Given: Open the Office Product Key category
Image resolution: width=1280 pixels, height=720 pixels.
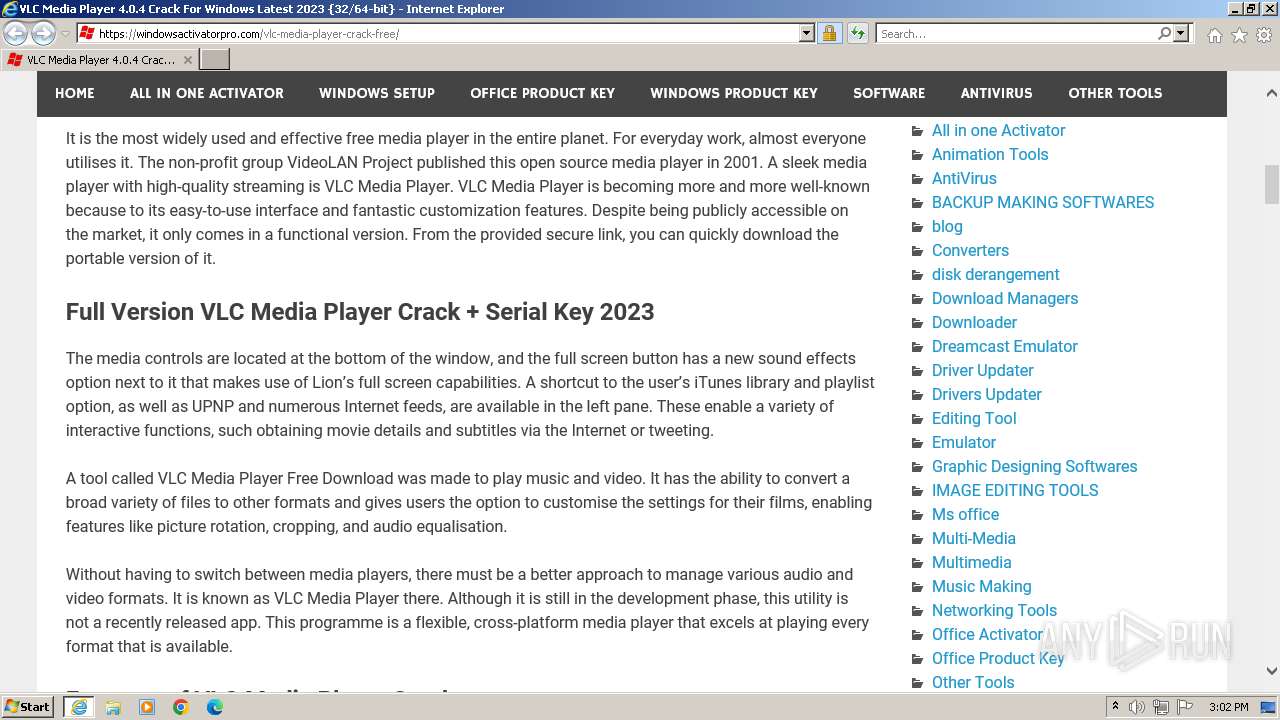Looking at the screenshot, I should (x=998, y=658).
